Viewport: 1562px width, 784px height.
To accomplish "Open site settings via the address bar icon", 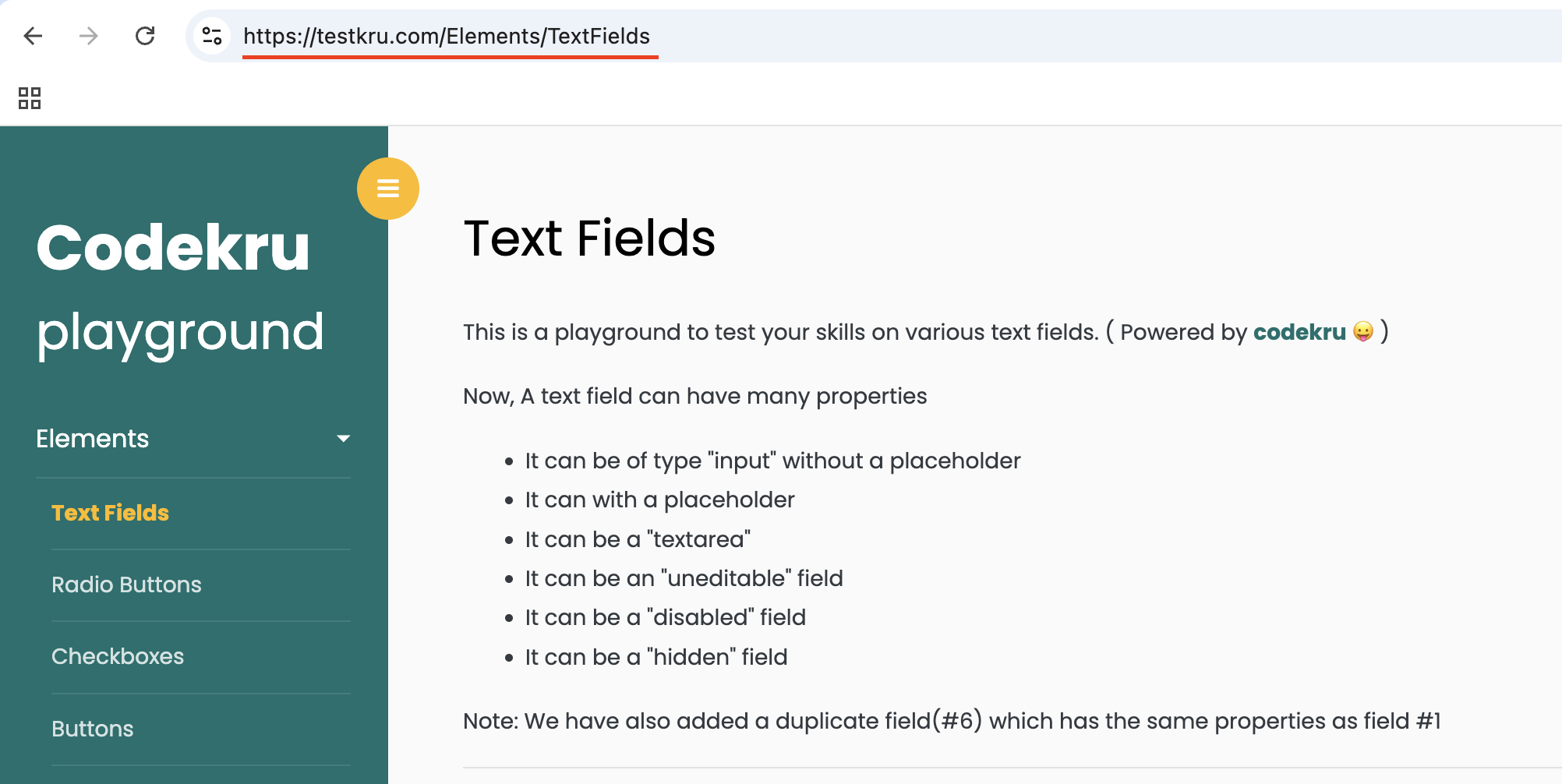I will click(x=210, y=36).
